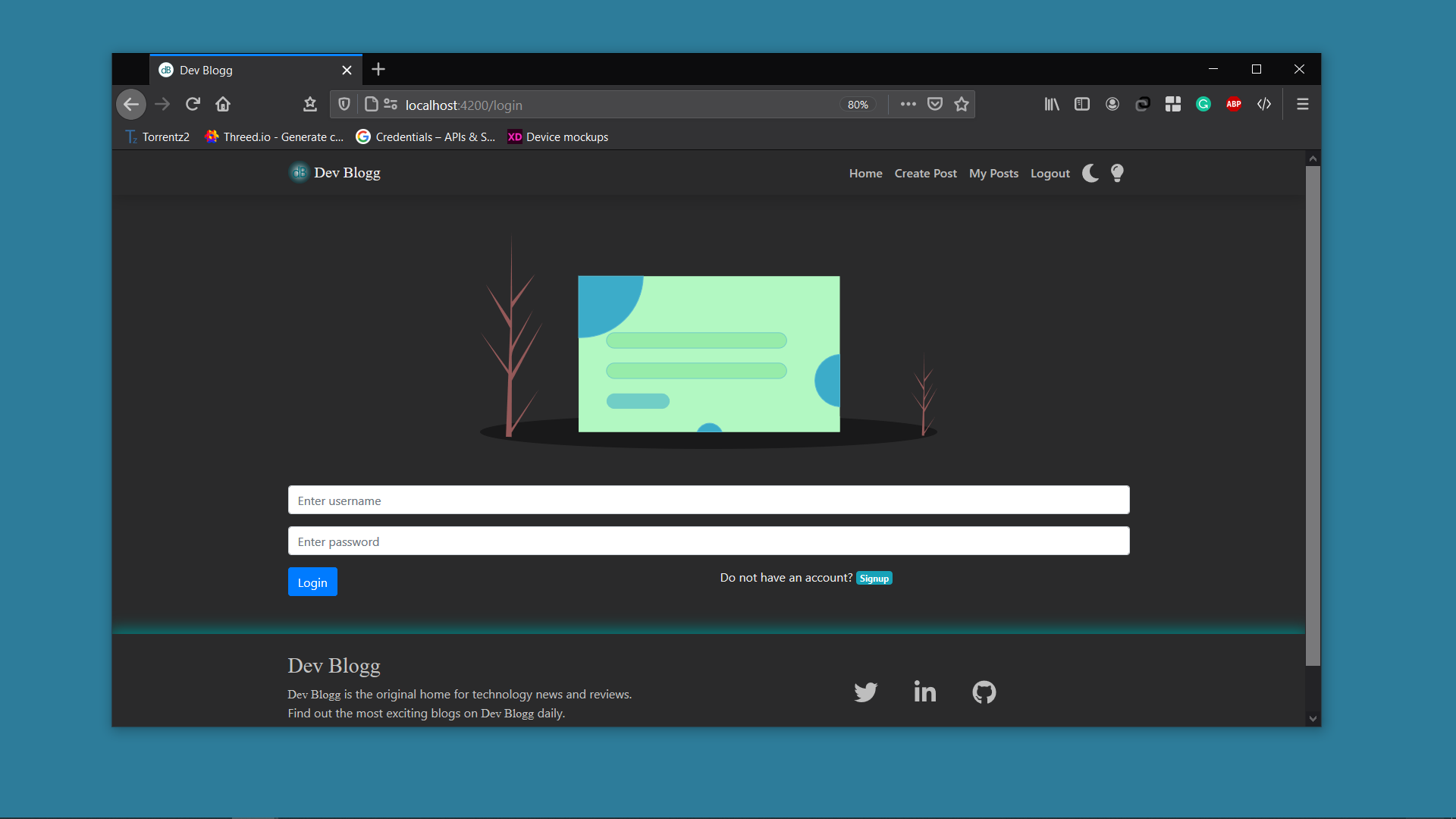Viewport: 1456px width, 819px height.
Task: Focus the Enter username field
Action: point(708,500)
